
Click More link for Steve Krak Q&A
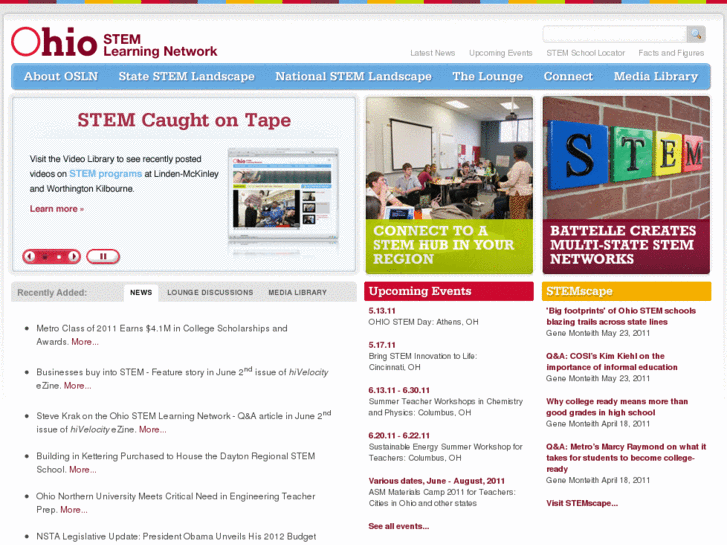point(153,430)
